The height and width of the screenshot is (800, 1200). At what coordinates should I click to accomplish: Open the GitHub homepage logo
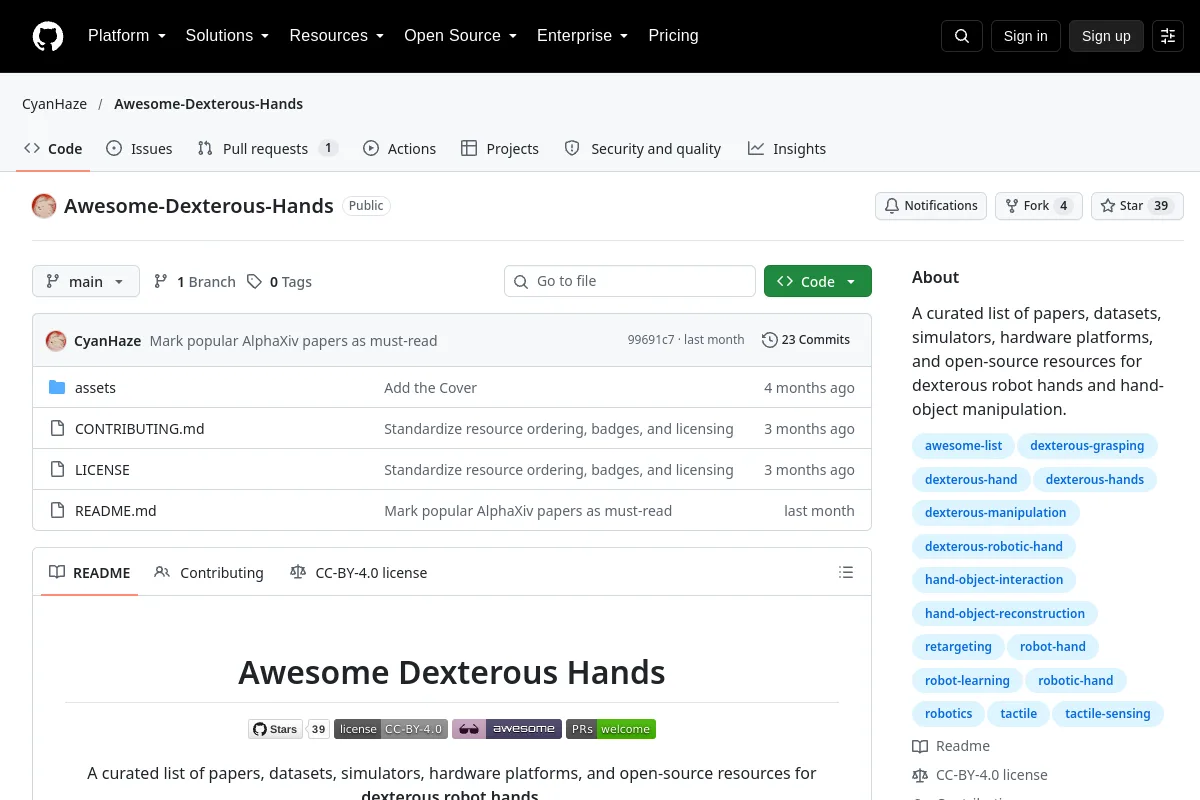coord(48,36)
